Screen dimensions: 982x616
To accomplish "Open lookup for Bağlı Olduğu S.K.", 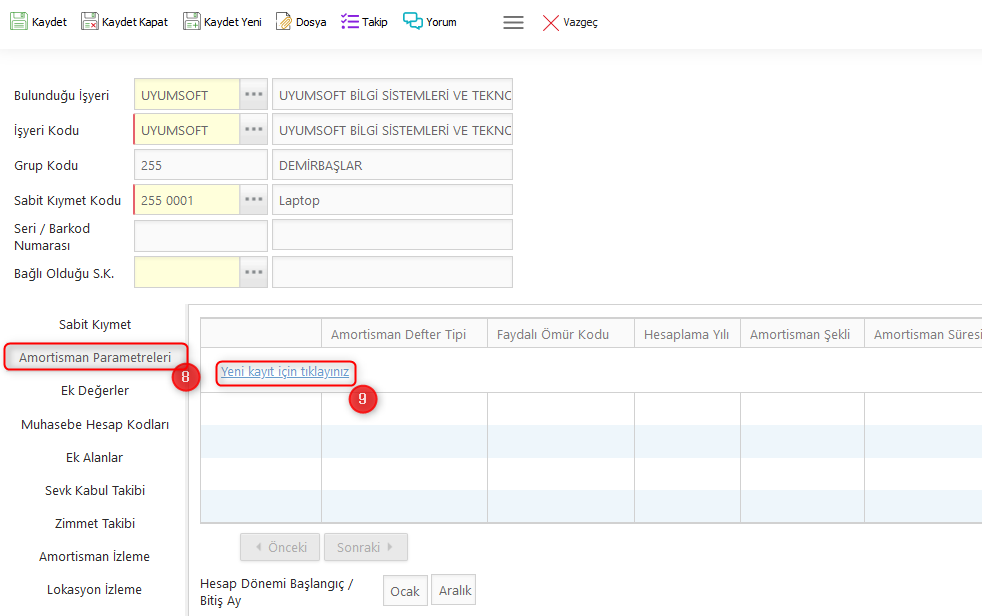I will tap(254, 272).
